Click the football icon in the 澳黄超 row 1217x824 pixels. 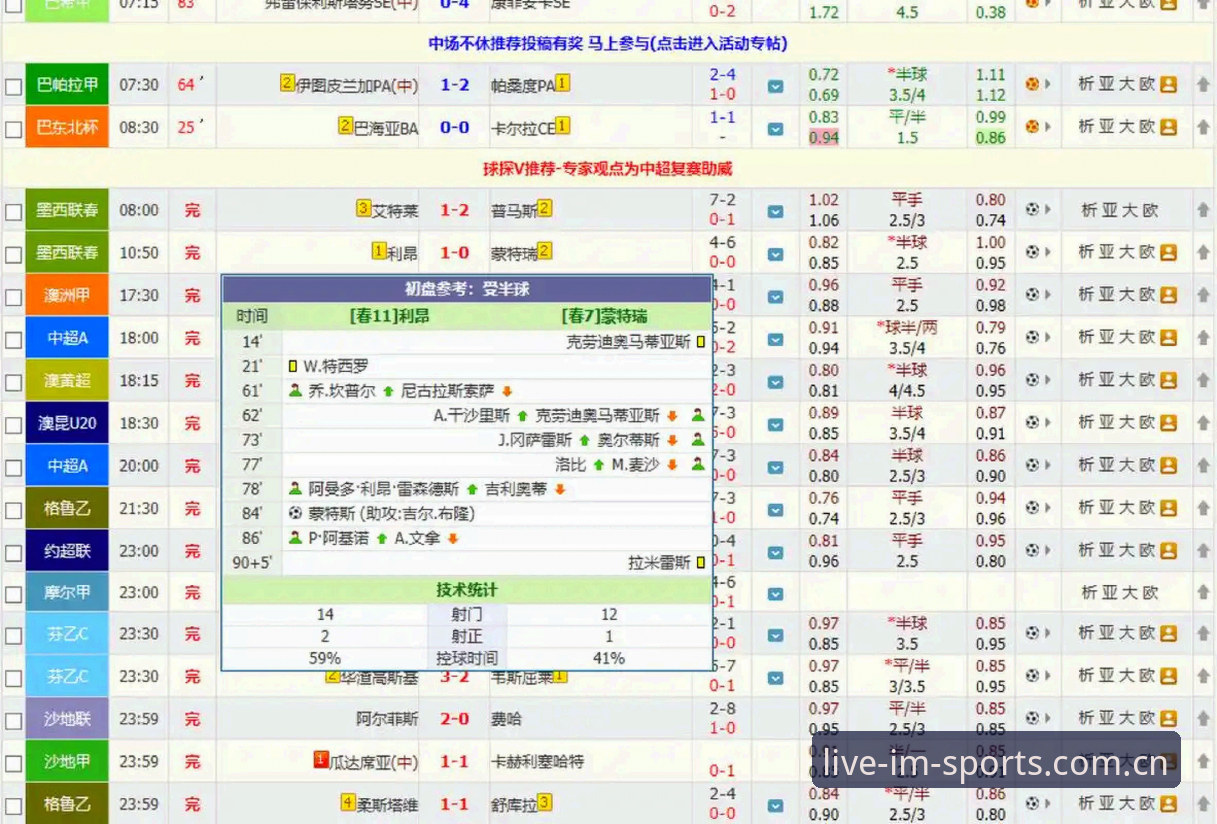click(1032, 380)
